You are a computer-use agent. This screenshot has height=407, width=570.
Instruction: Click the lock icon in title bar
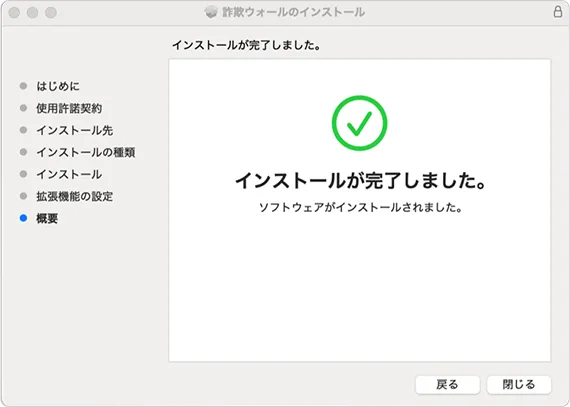click(558, 12)
